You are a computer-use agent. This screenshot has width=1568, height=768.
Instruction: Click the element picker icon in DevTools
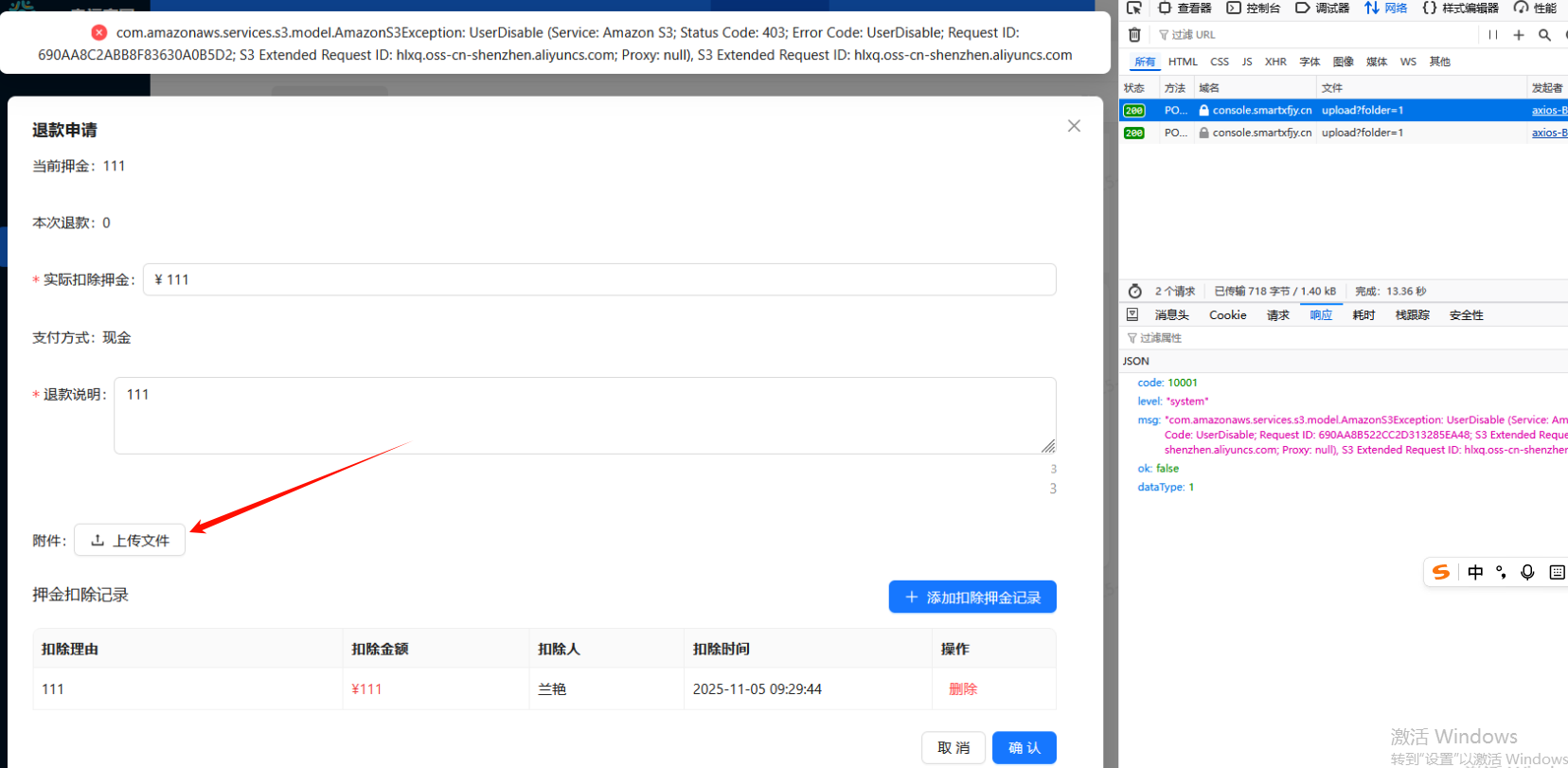pos(1134,9)
